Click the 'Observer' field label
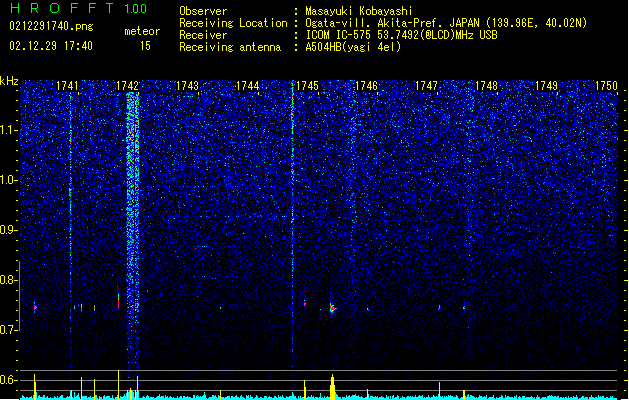629x400 pixels. tap(203, 11)
